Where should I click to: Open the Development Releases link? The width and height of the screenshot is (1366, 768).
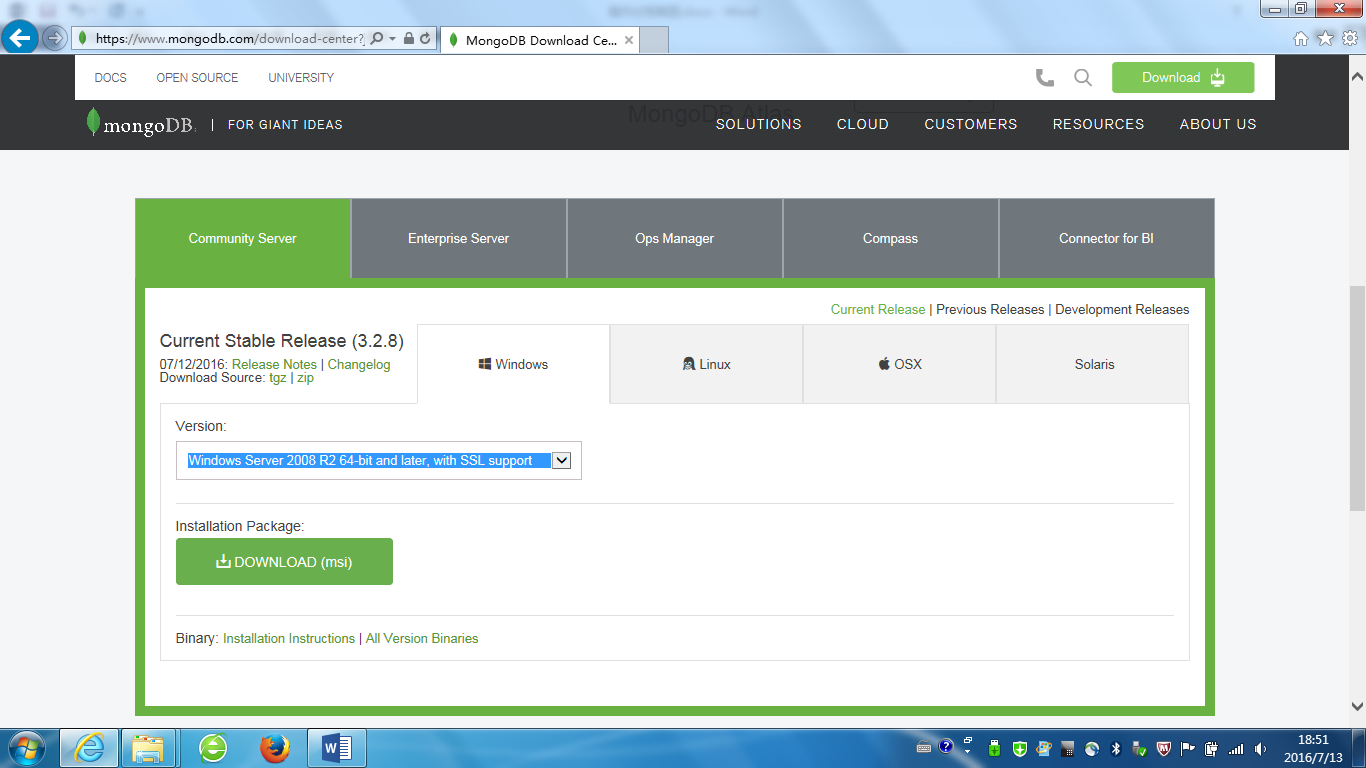pyautogui.click(x=1122, y=310)
